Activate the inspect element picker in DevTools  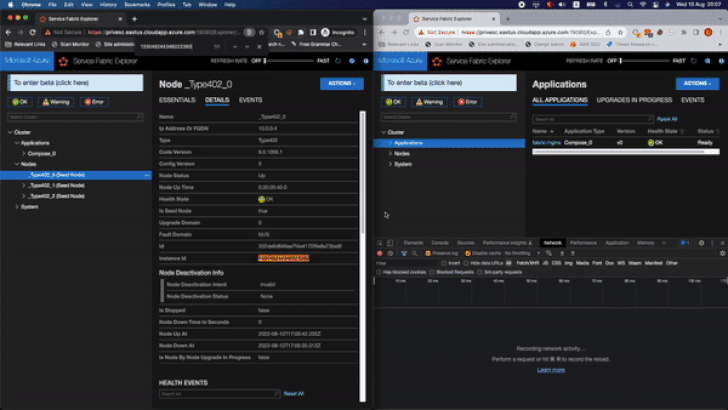tap(380, 243)
